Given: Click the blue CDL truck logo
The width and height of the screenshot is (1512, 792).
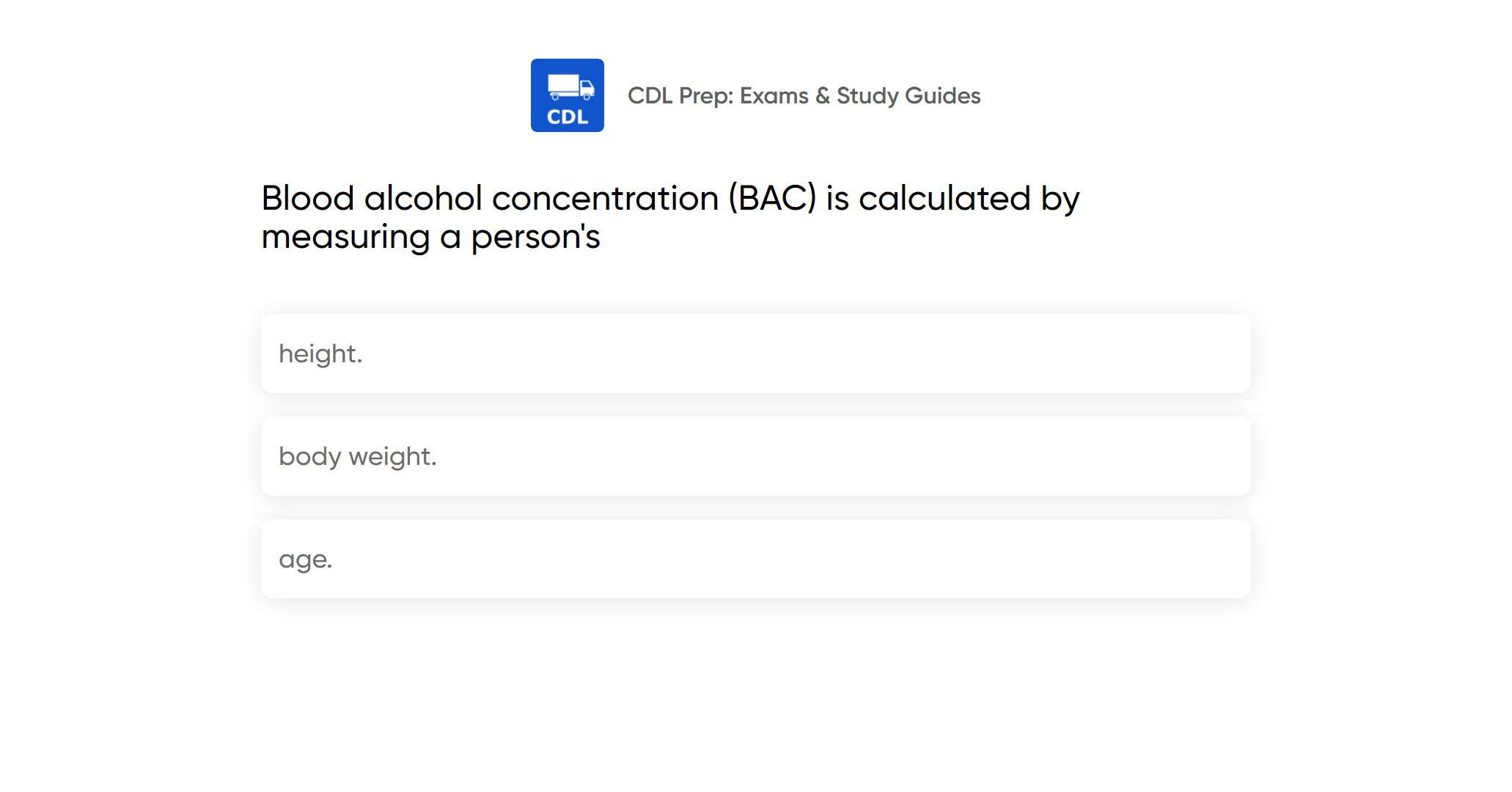Looking at the screenshot, I should (567, 95).
